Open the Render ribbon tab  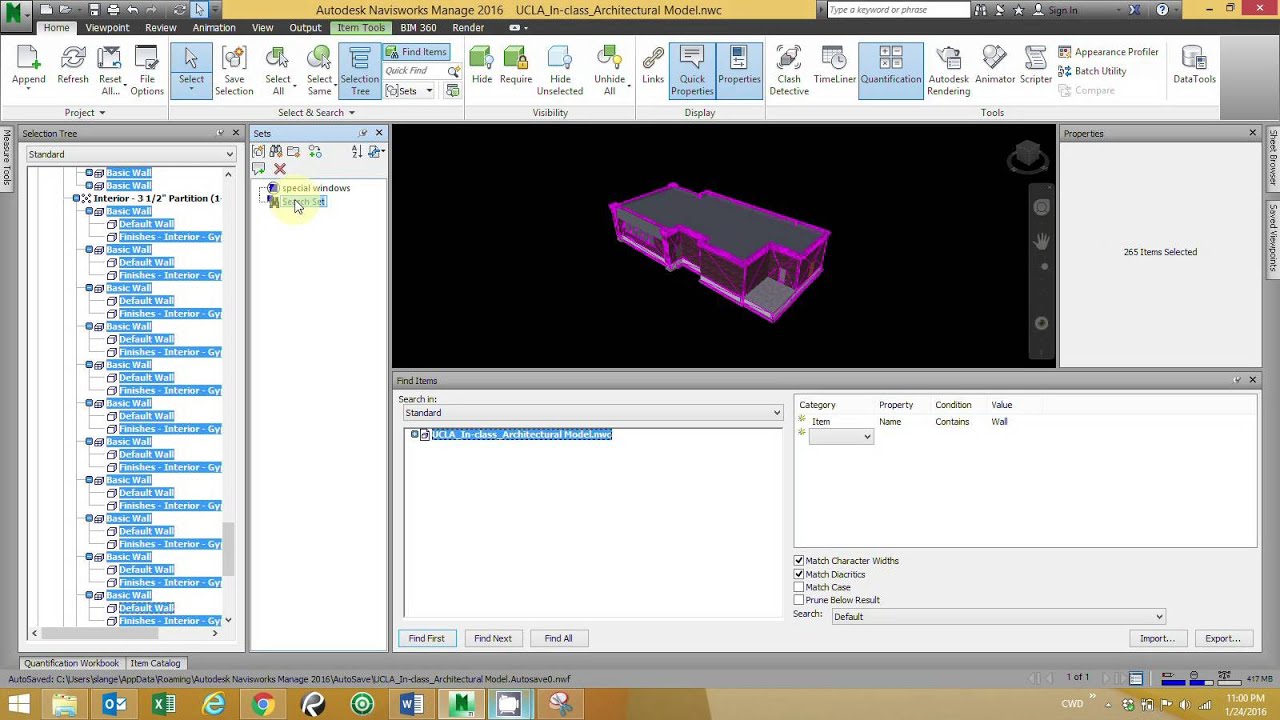pyautogui.click(x=468, y=28)
